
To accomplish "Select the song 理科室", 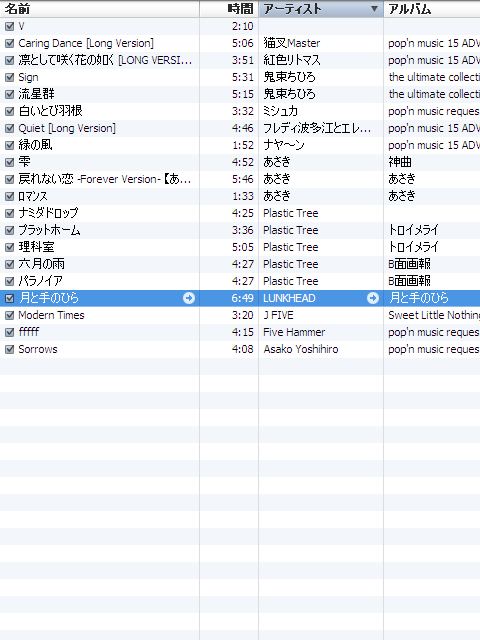I will (36, 247).
